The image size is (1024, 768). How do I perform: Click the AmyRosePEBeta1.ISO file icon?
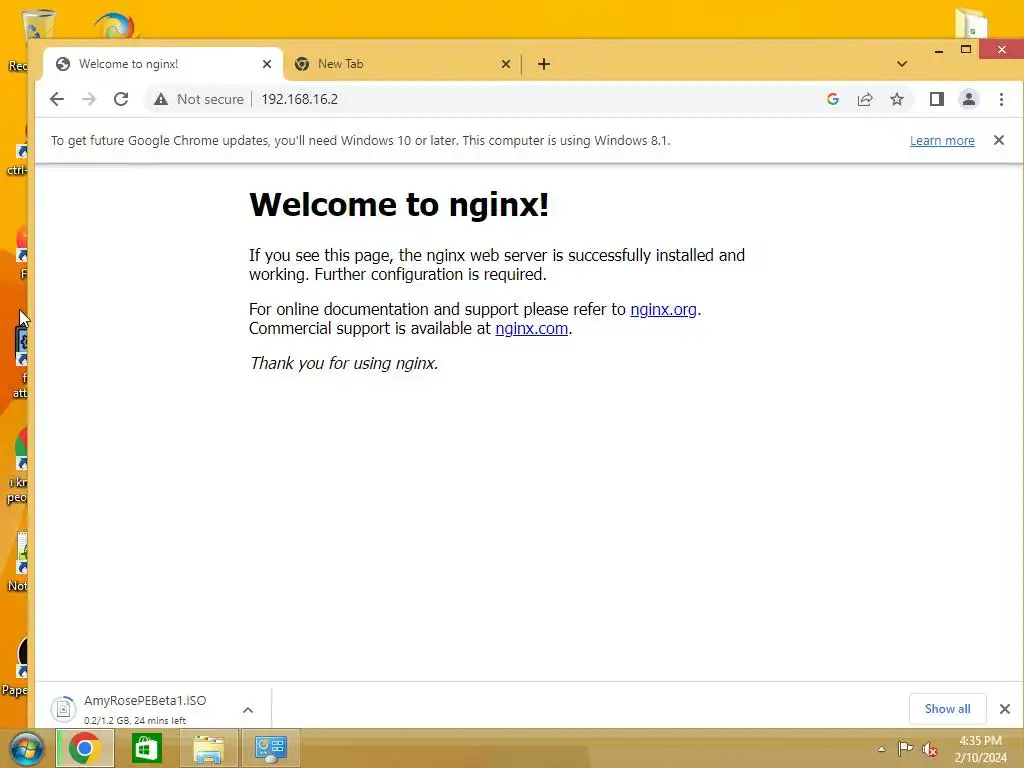tap(64, 709)
